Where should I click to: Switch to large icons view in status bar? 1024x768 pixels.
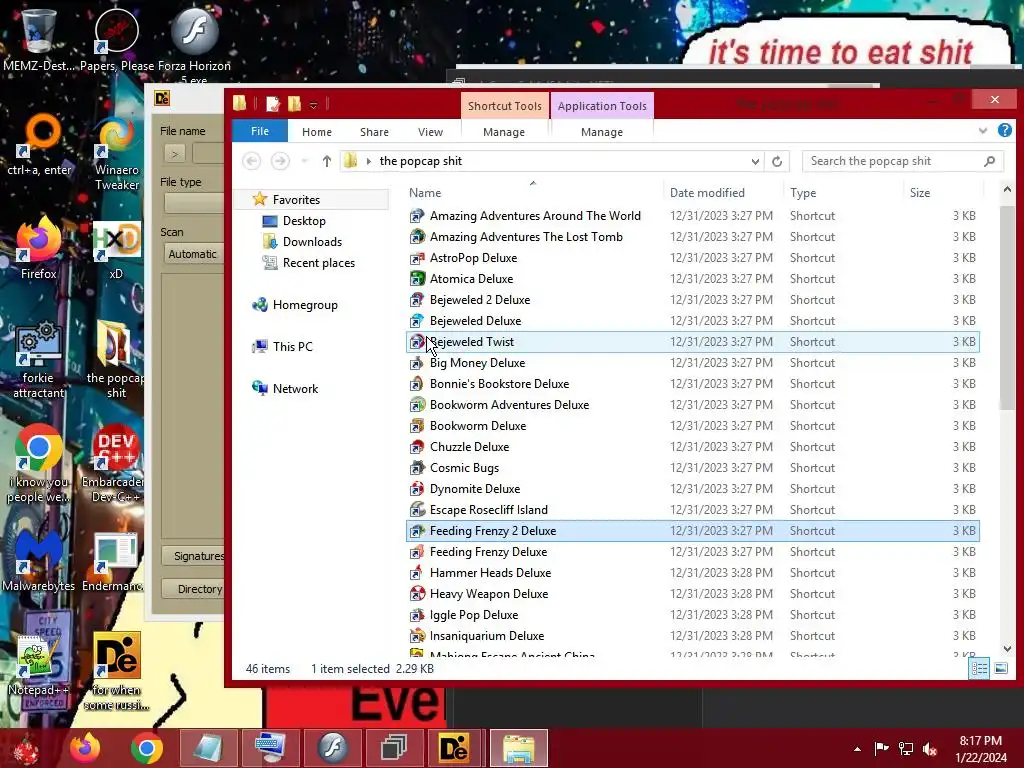point(1000,668)
